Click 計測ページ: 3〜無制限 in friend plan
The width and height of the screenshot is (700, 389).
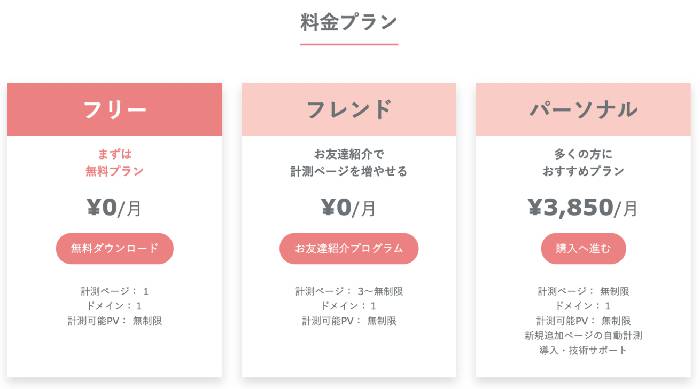(x=349, y=292)
